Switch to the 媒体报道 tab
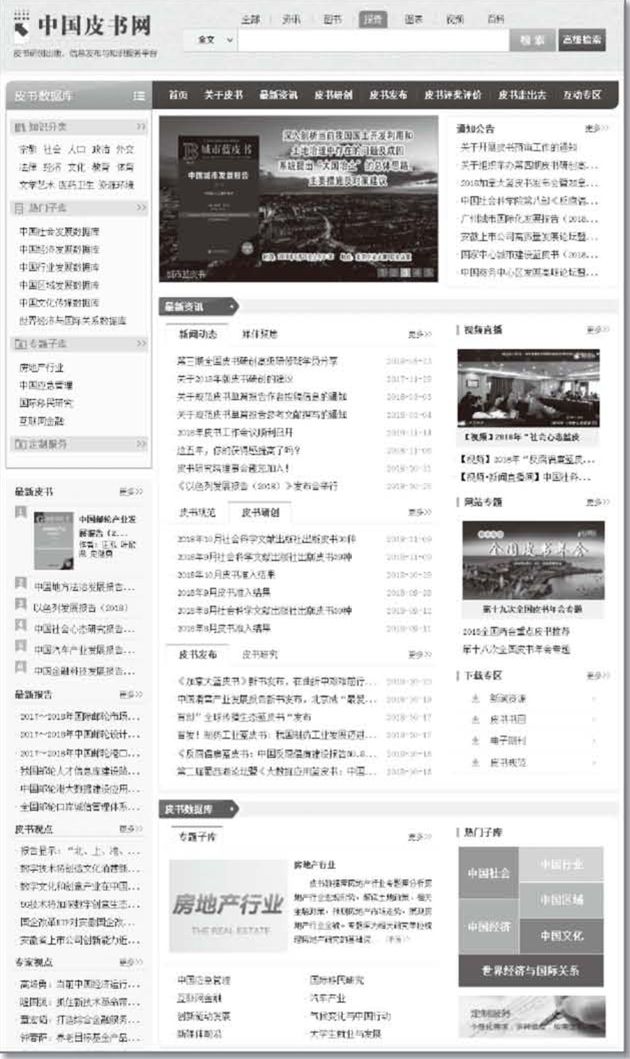Screen dimensions: 630x1059 tap(259, 334)
